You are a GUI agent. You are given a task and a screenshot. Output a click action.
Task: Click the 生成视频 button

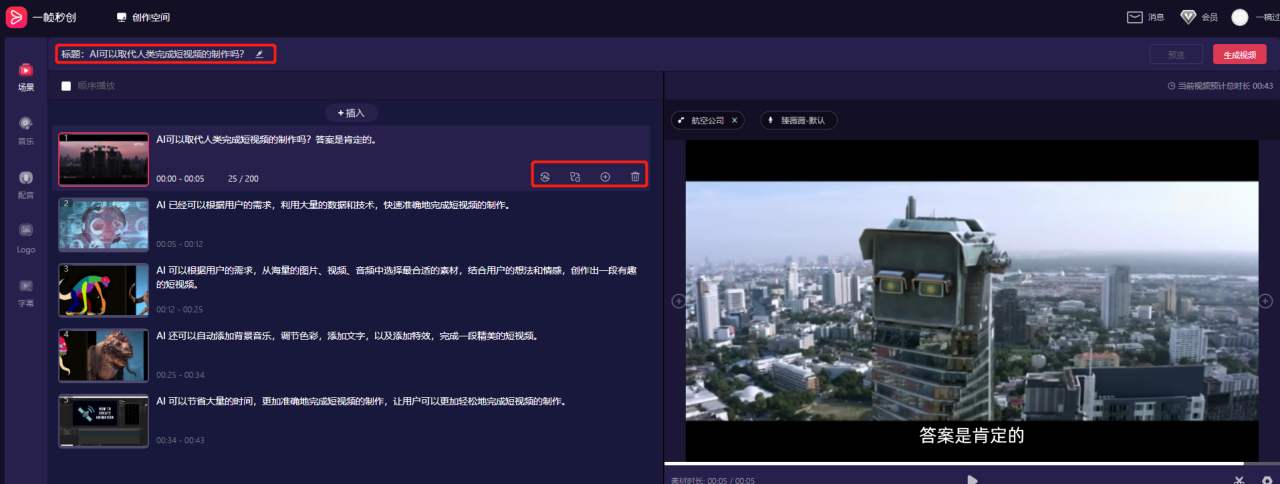[1239, 54]
